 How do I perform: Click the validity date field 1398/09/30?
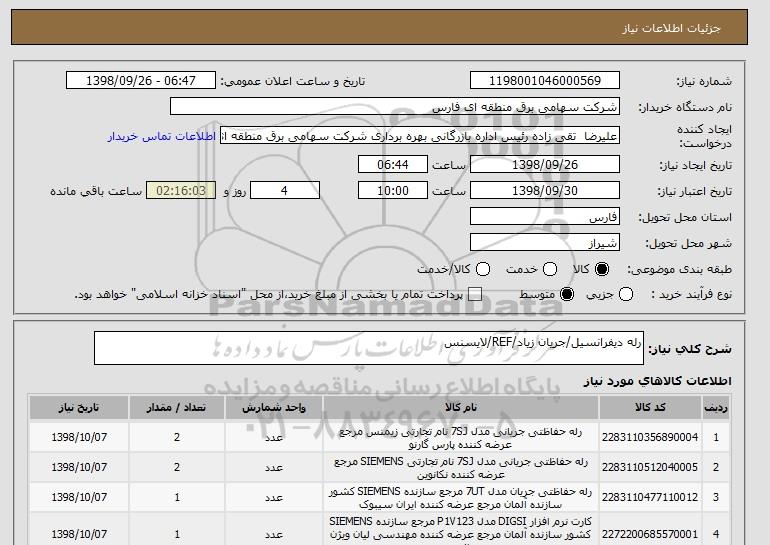(x=545, y=191)
